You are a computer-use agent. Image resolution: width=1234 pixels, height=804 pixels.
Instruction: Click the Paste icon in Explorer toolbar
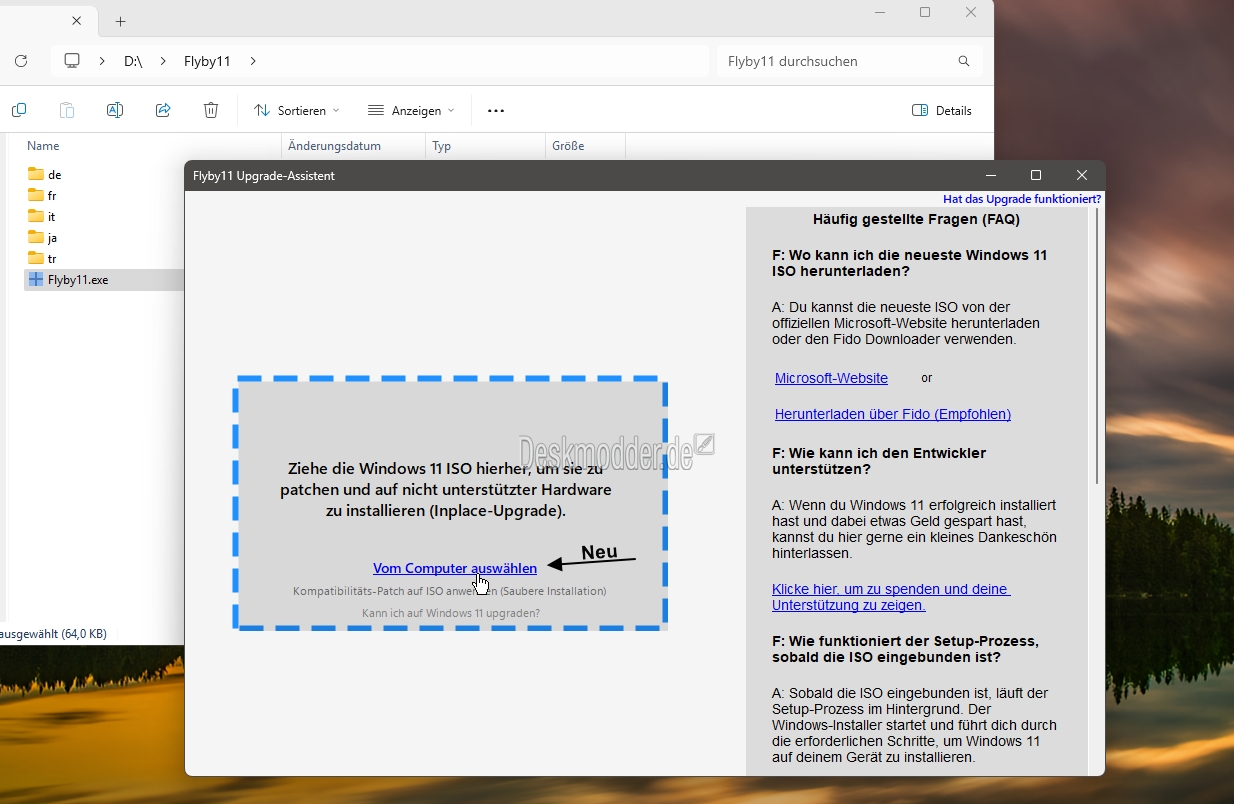pos(66,110)
